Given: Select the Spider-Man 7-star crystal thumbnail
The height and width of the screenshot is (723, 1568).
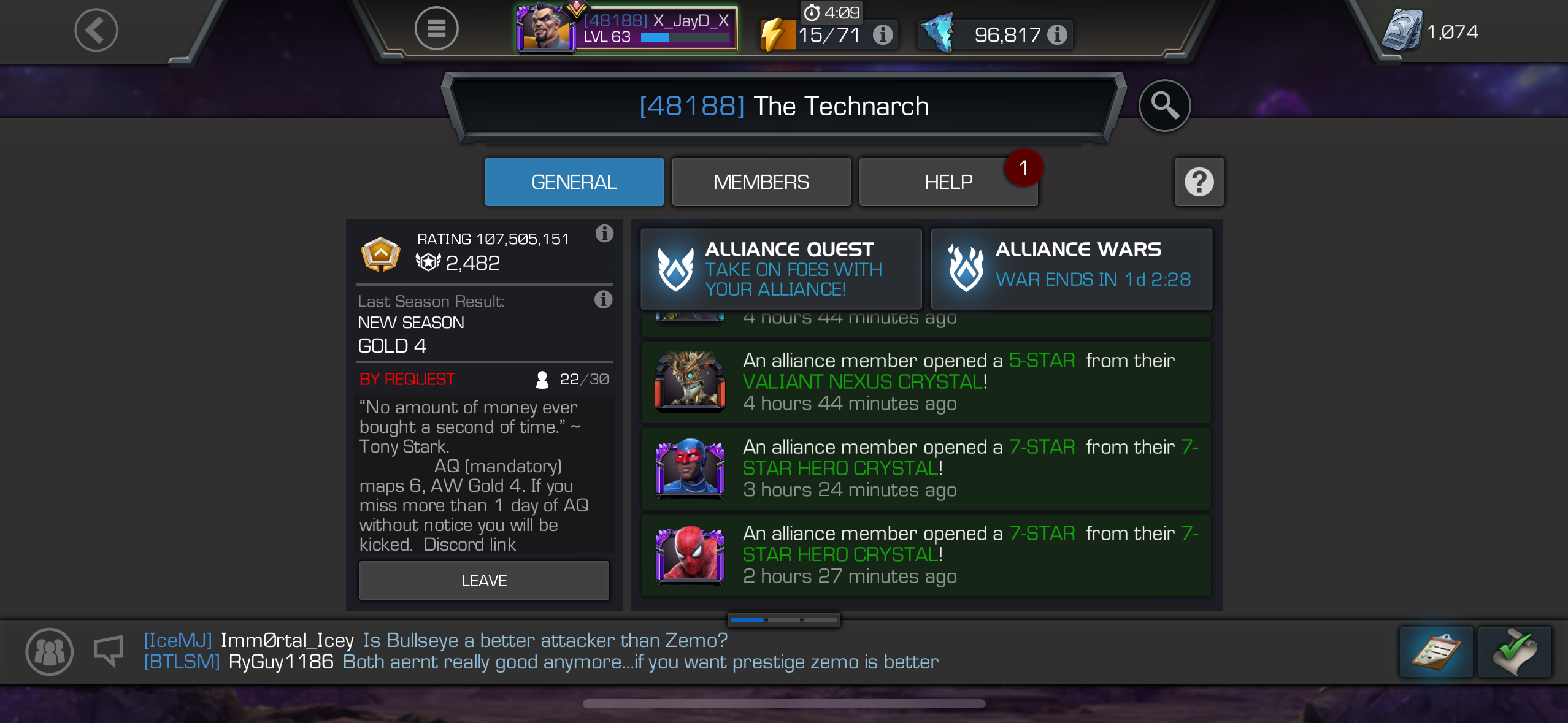Looking at the screenshot, I should pyautogui.click(x=690, y=555).
